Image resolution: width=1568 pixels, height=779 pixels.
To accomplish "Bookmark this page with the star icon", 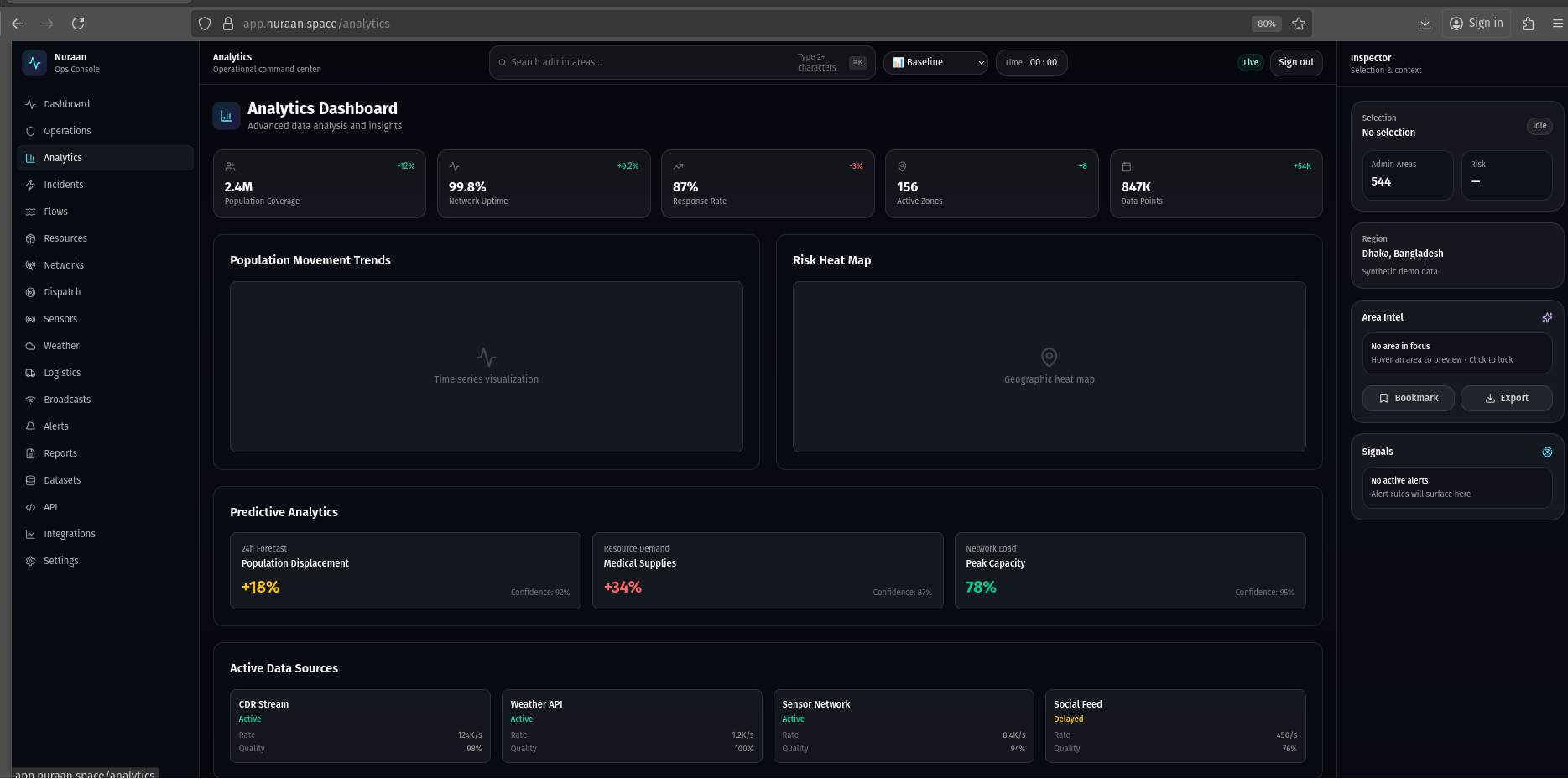I will [x=1298, y=24].
